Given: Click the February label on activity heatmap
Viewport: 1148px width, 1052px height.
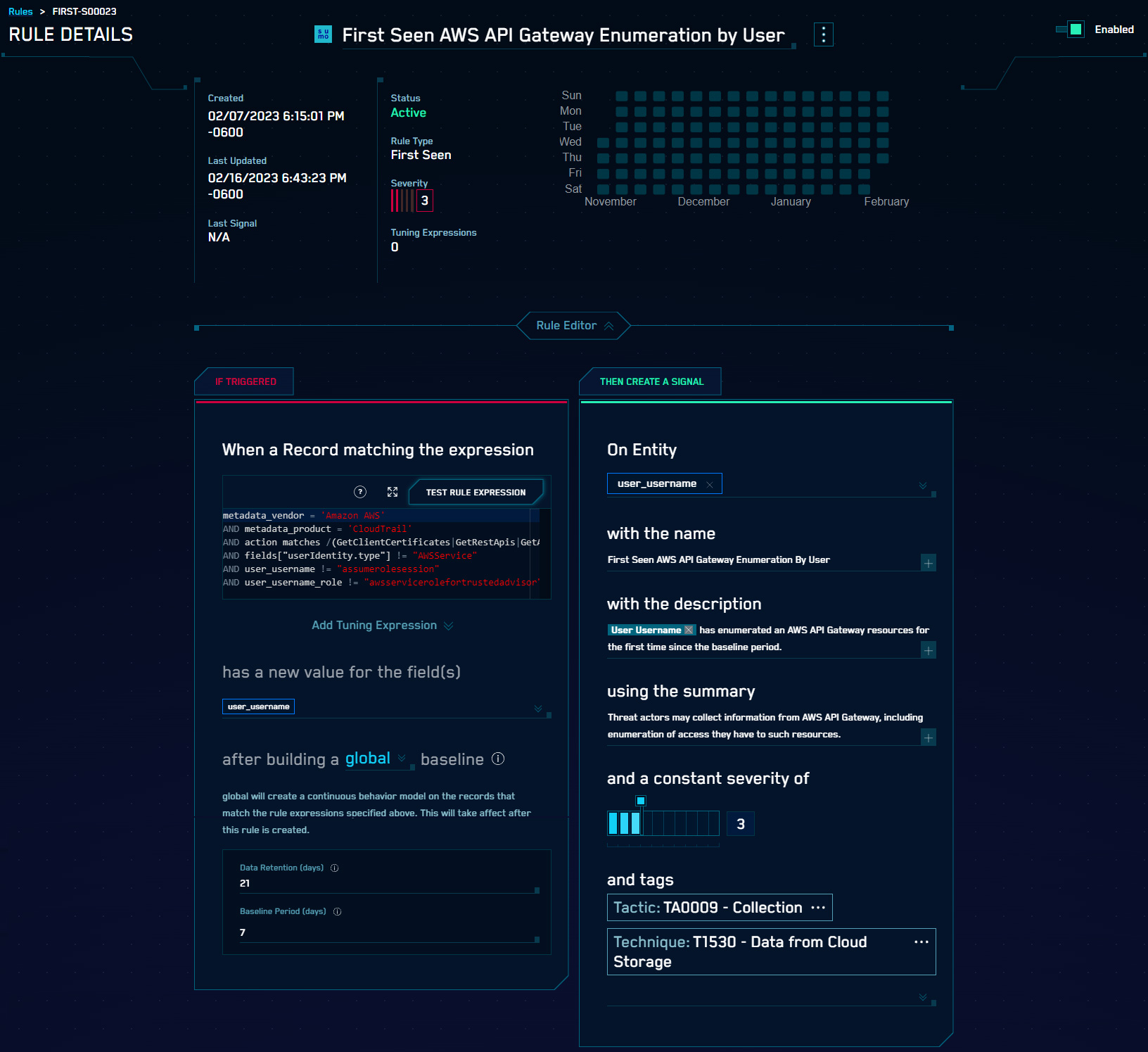Looking at the screenshot, I should coord(886,202).
